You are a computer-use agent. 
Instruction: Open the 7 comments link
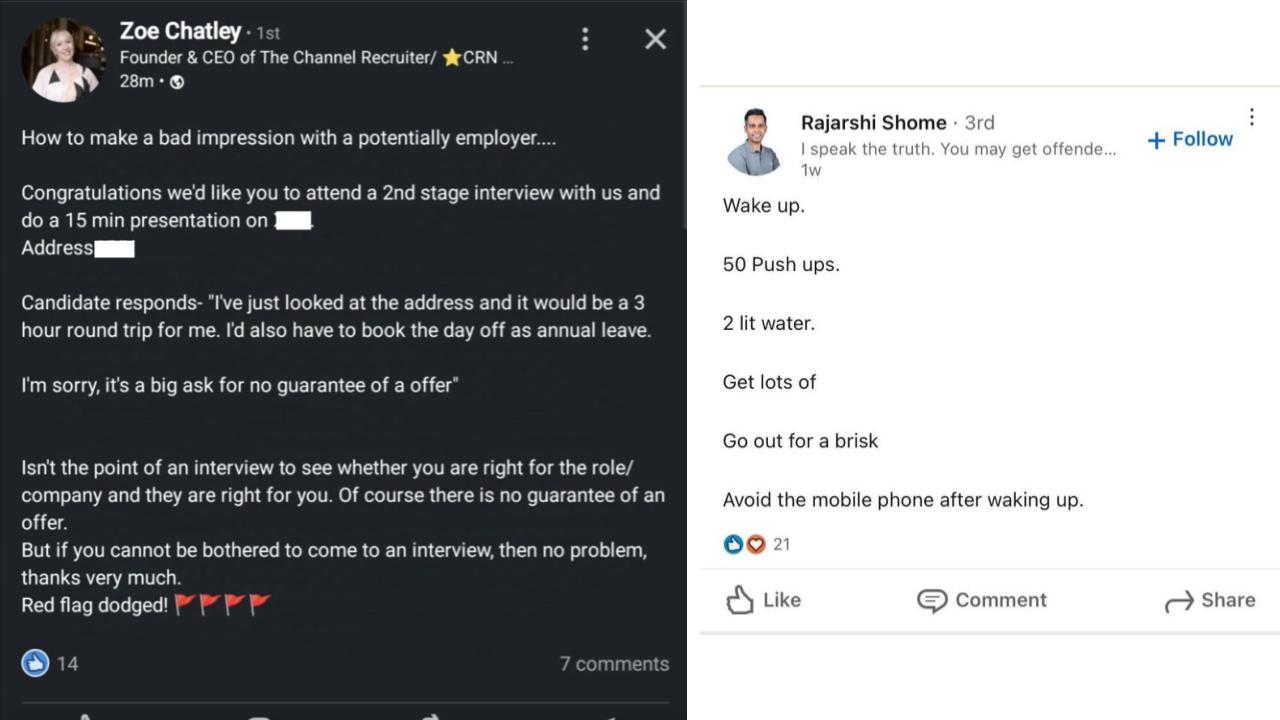614,663
